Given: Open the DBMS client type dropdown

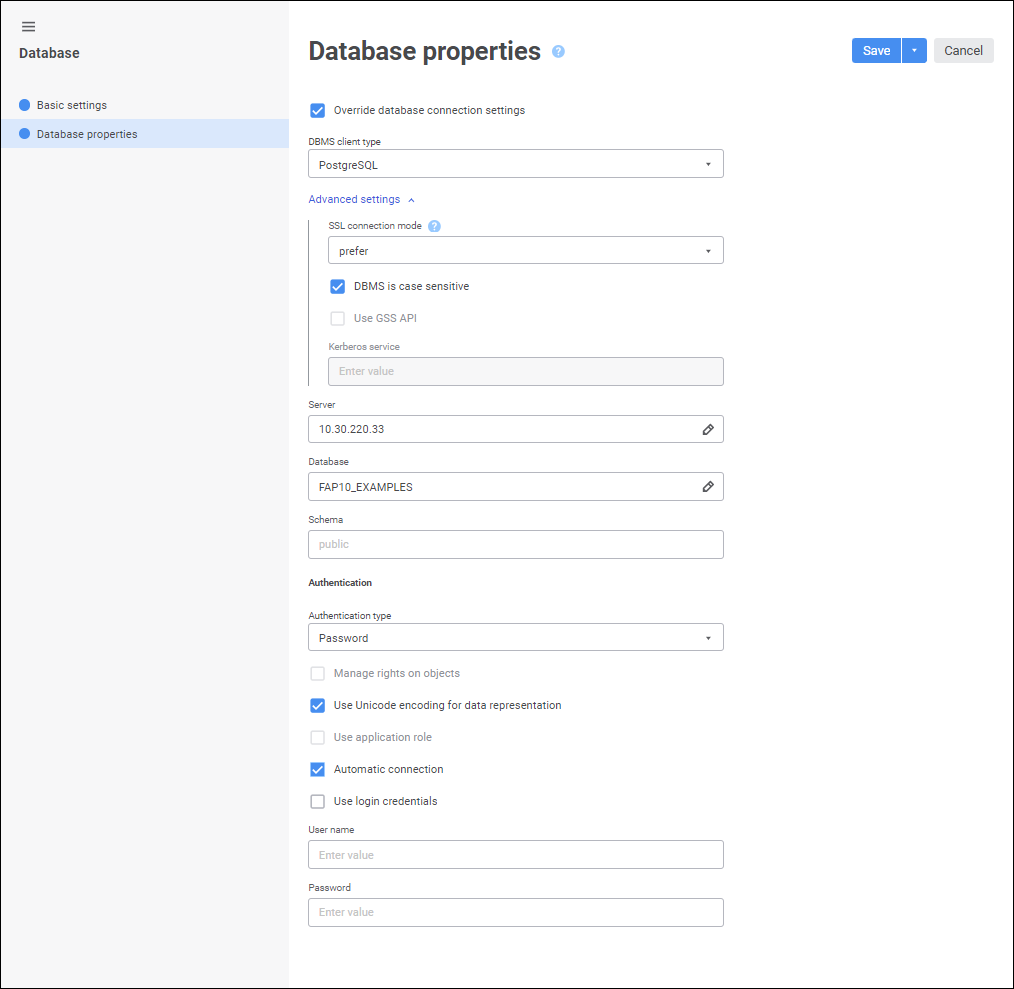Looking at the screenshot, I should [515, 164].
